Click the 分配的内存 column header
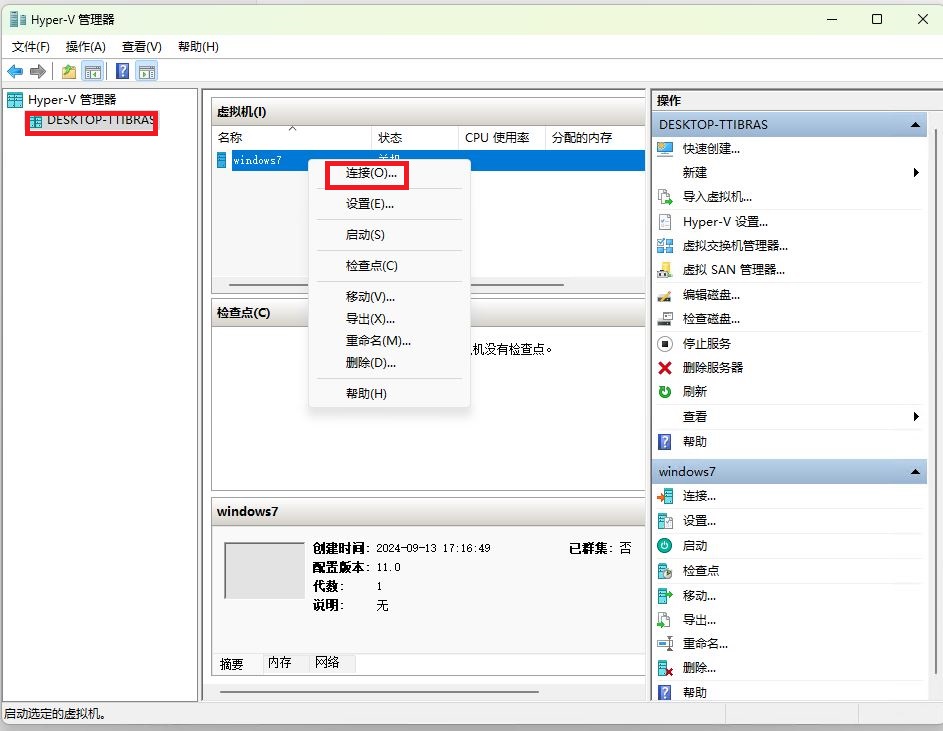 coord(595,138)
